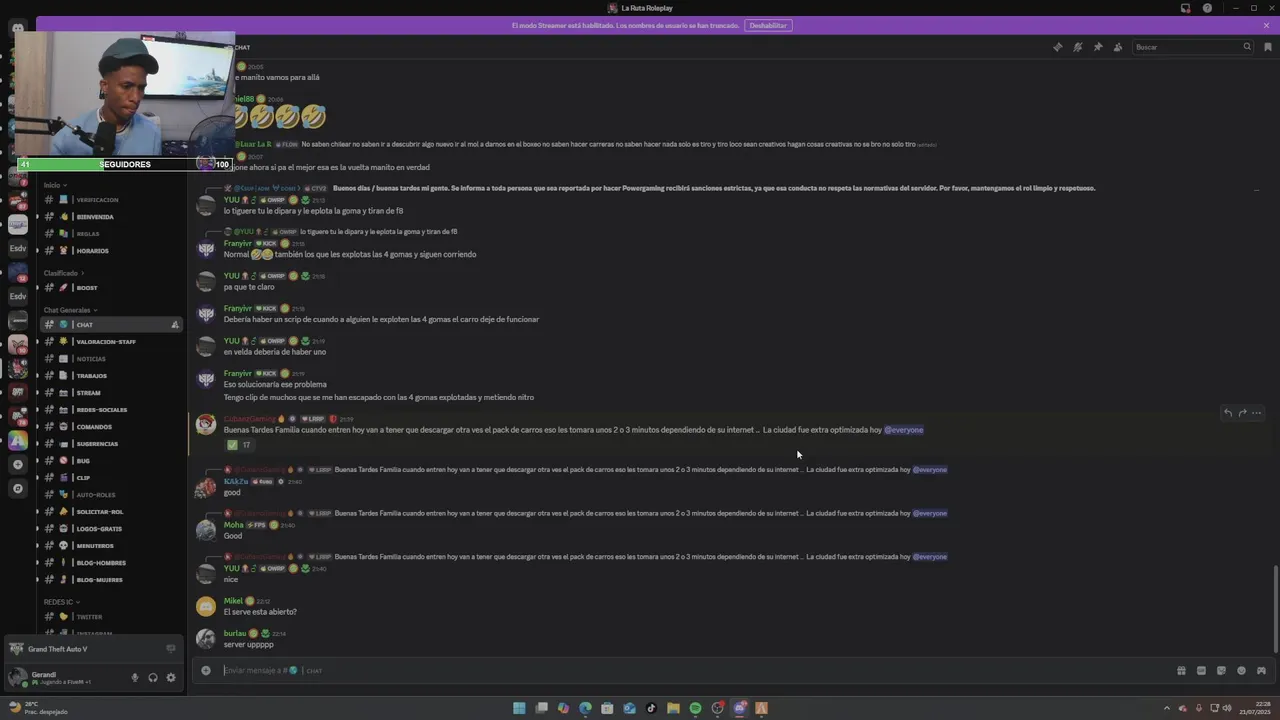Open Spotify from the taskbar
Screen dimensions: 1280x720
(695, 708)
